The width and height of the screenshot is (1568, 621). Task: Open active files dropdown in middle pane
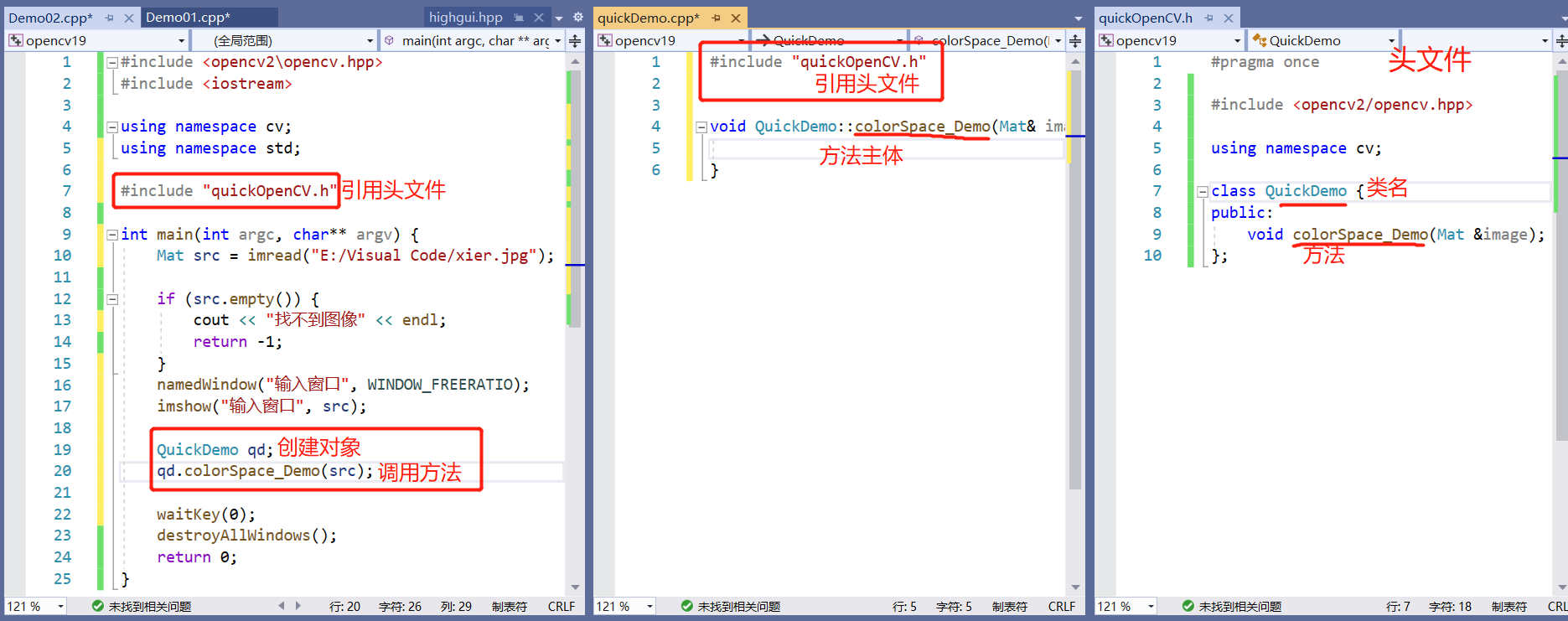pos(1078,18)
